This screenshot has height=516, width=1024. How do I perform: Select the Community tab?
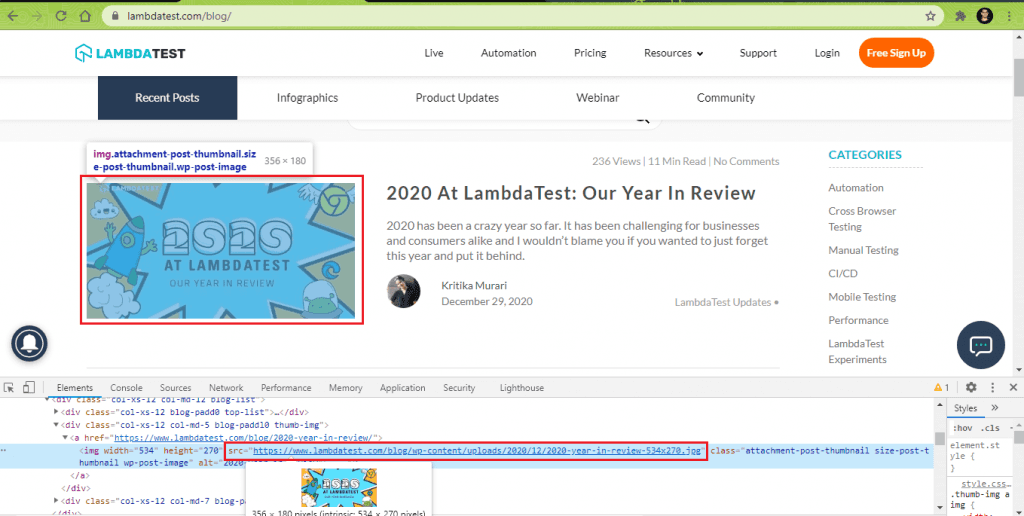point(726,98)
